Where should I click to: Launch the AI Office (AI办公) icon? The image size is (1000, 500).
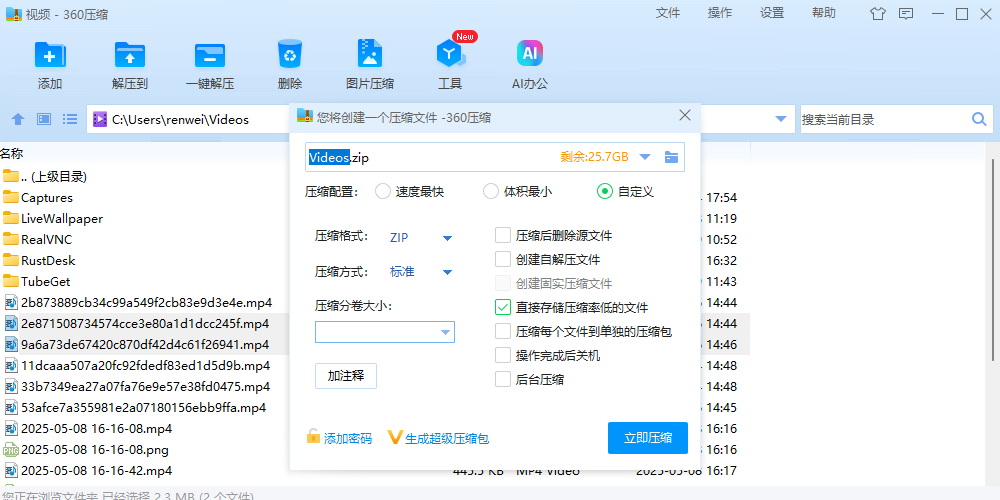point(530,55)
